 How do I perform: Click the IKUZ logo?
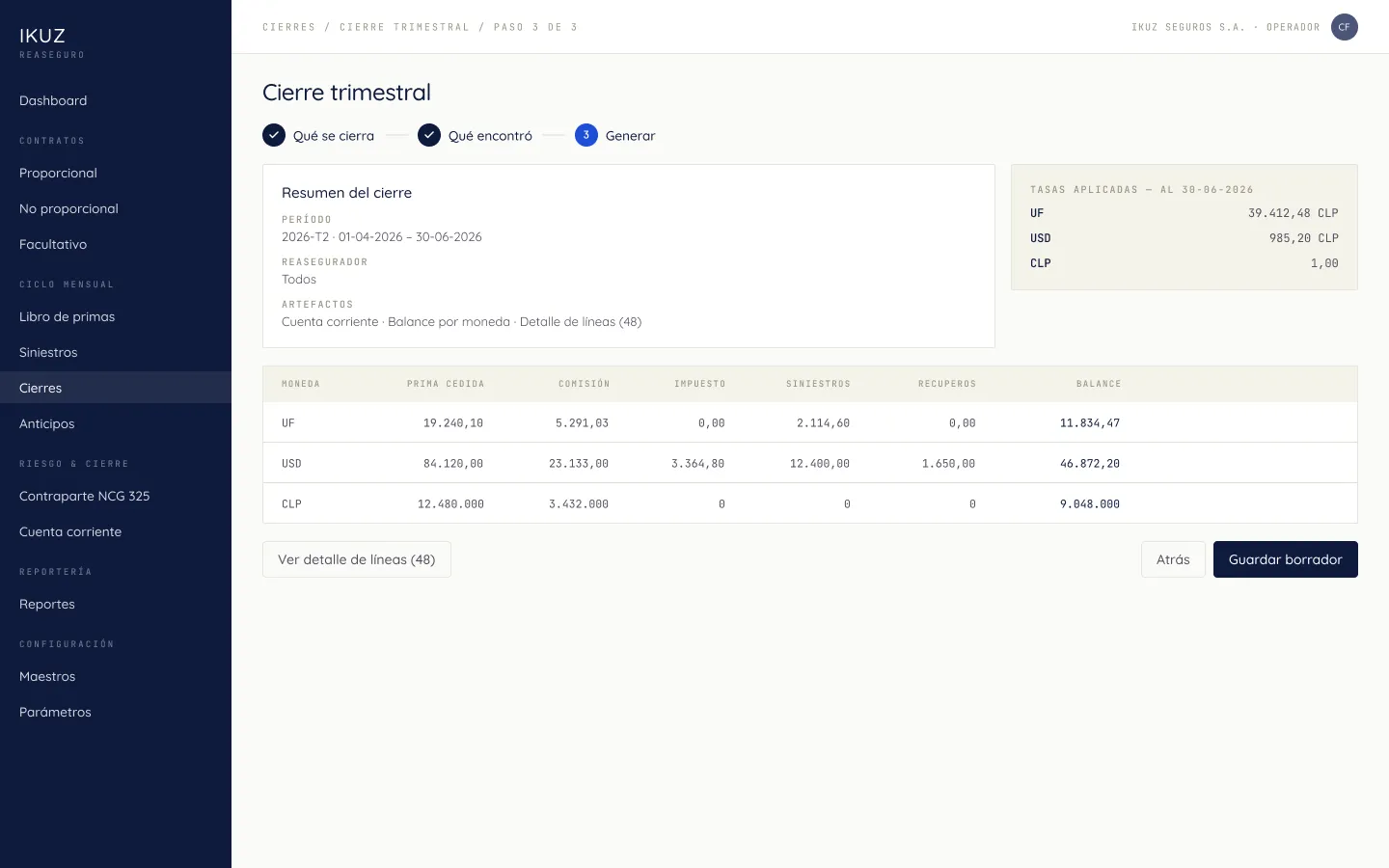click(42, 36)
